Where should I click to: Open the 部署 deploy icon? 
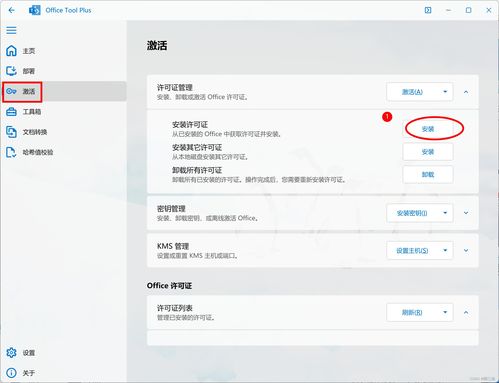tap(11, 71)
